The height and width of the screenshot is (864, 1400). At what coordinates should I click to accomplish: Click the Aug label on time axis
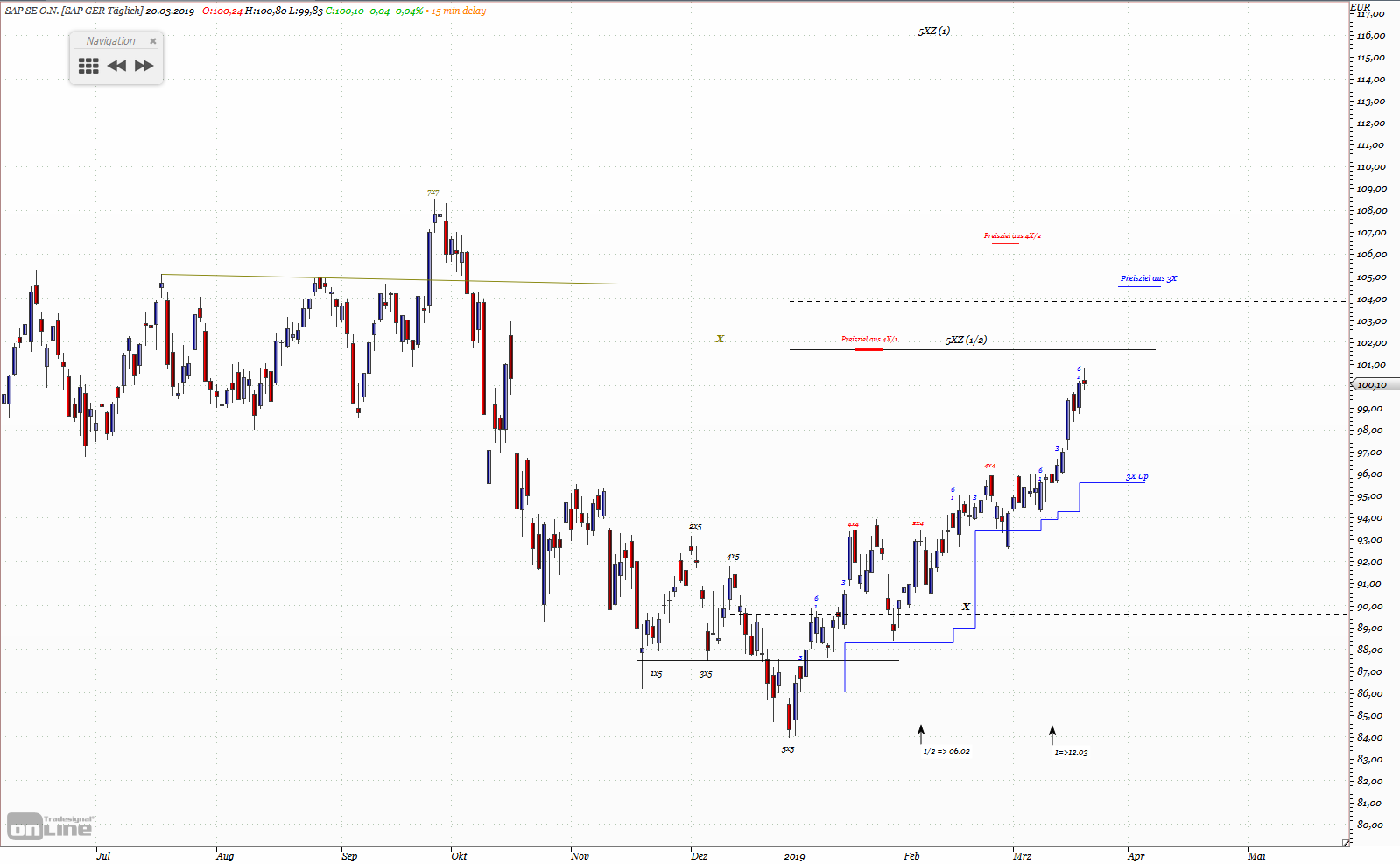click(x=225, y=855)
